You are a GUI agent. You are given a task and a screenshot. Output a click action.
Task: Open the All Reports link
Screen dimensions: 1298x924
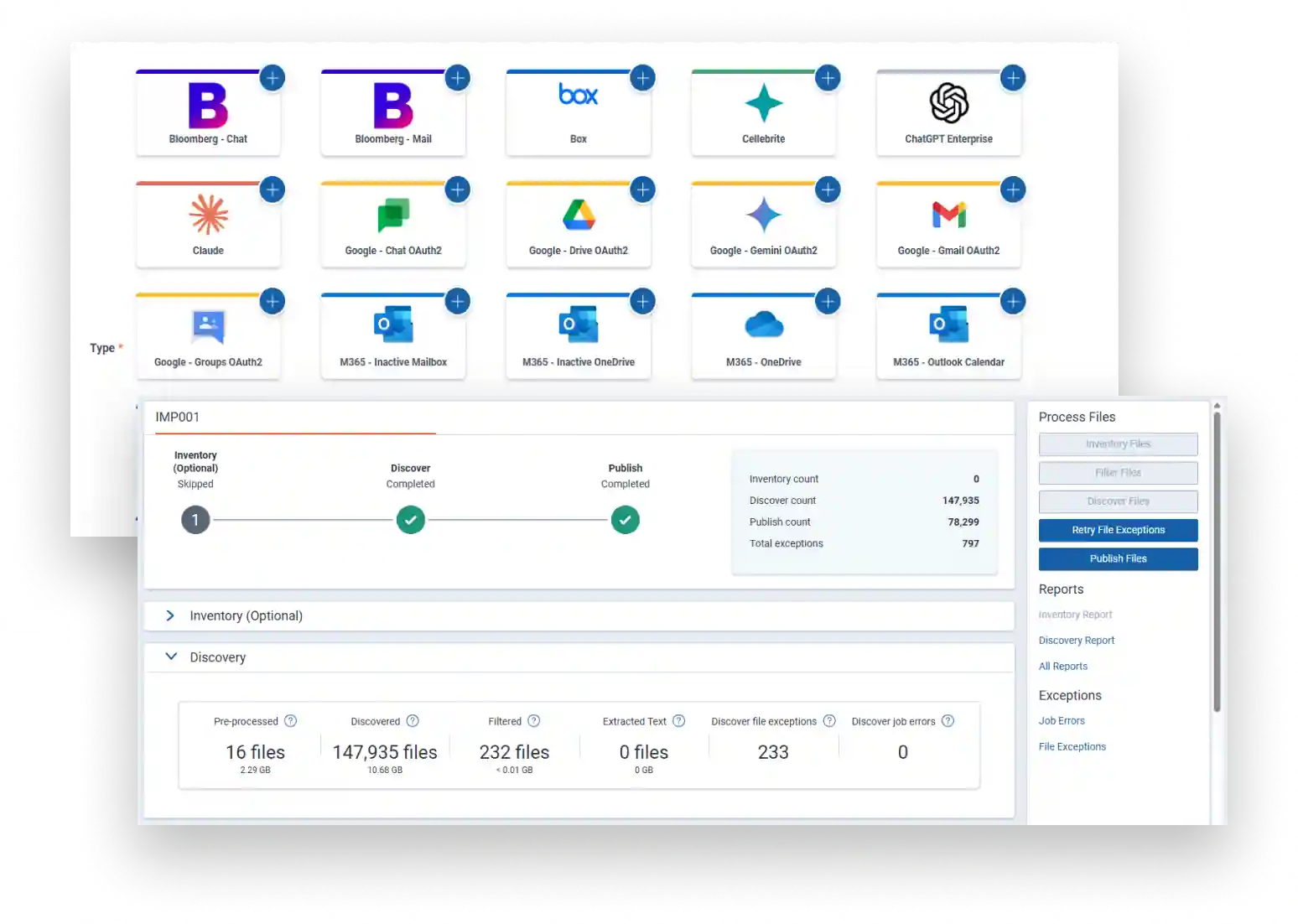click(x=1063, y=667)
